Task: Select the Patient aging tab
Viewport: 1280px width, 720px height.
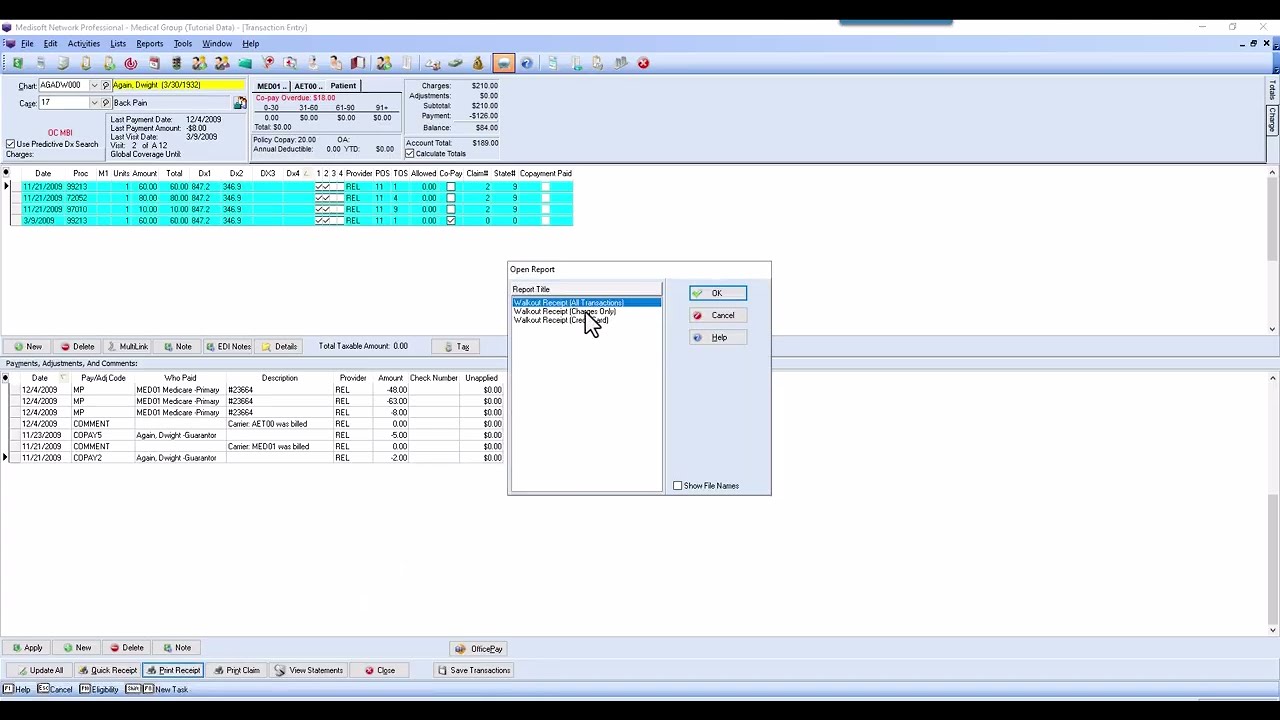Action: pyautogui.click(x=343, y=86)
